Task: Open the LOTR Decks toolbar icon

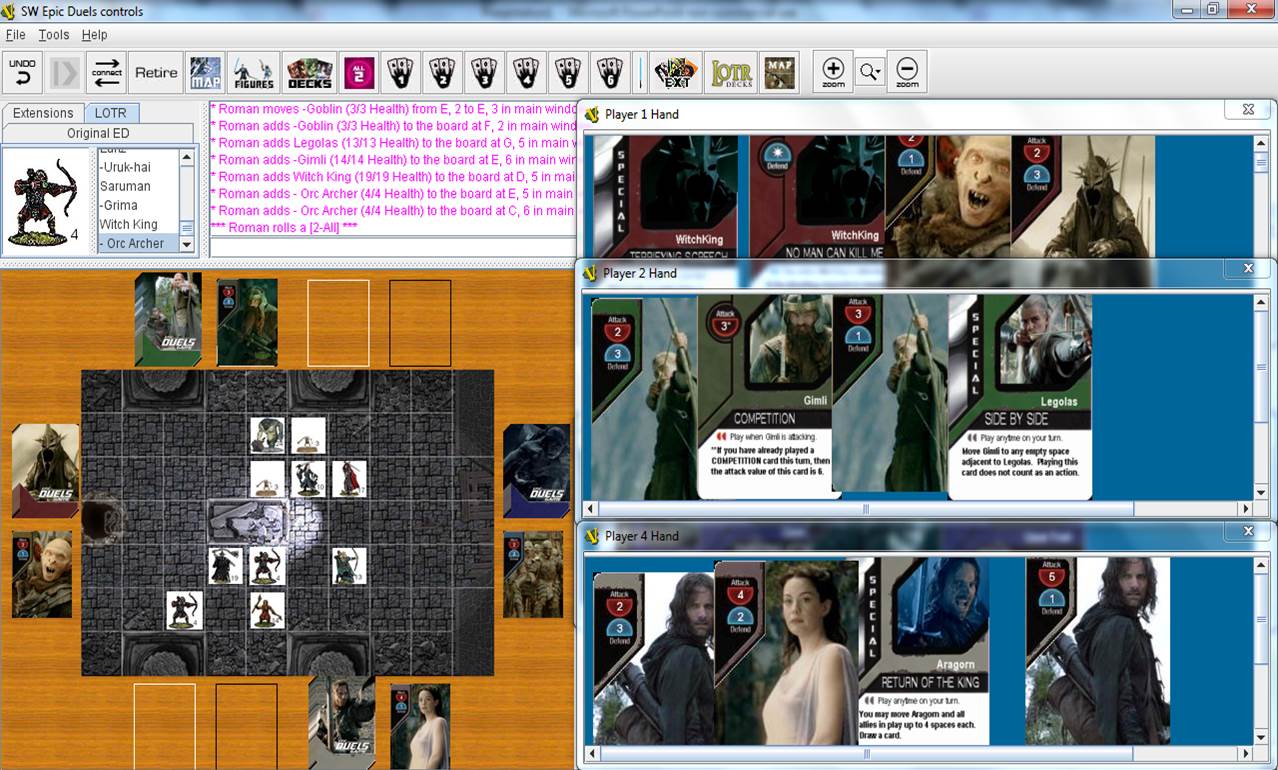Action: tap(731, 73)
